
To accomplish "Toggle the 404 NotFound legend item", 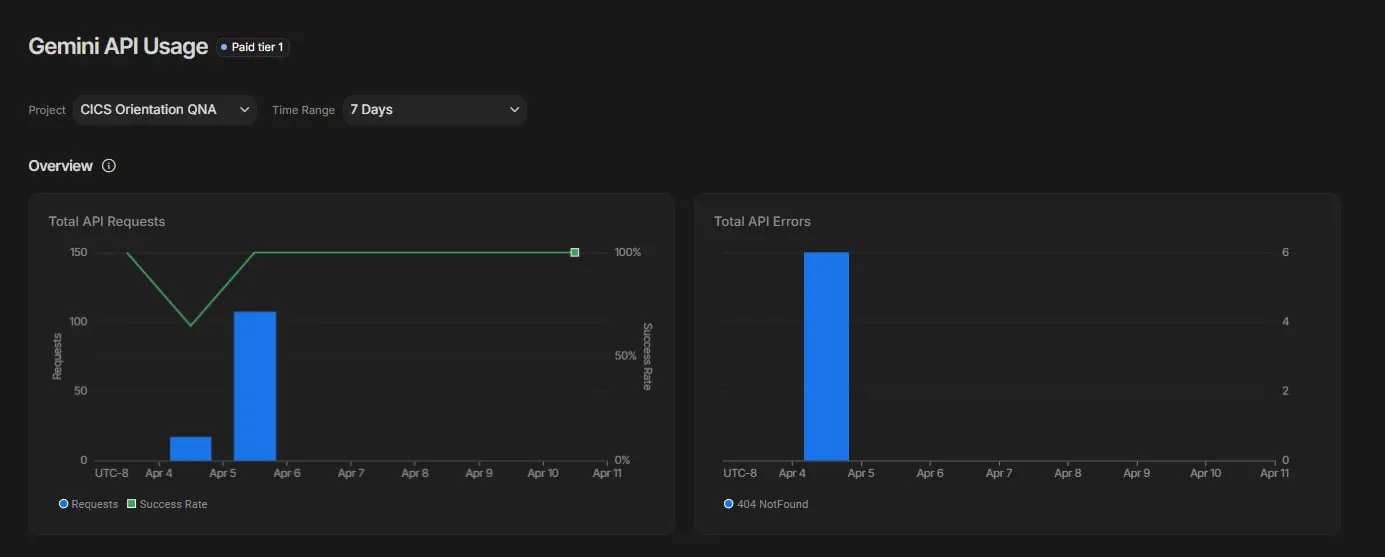I will pyautogui.click(x=766, y=504).
